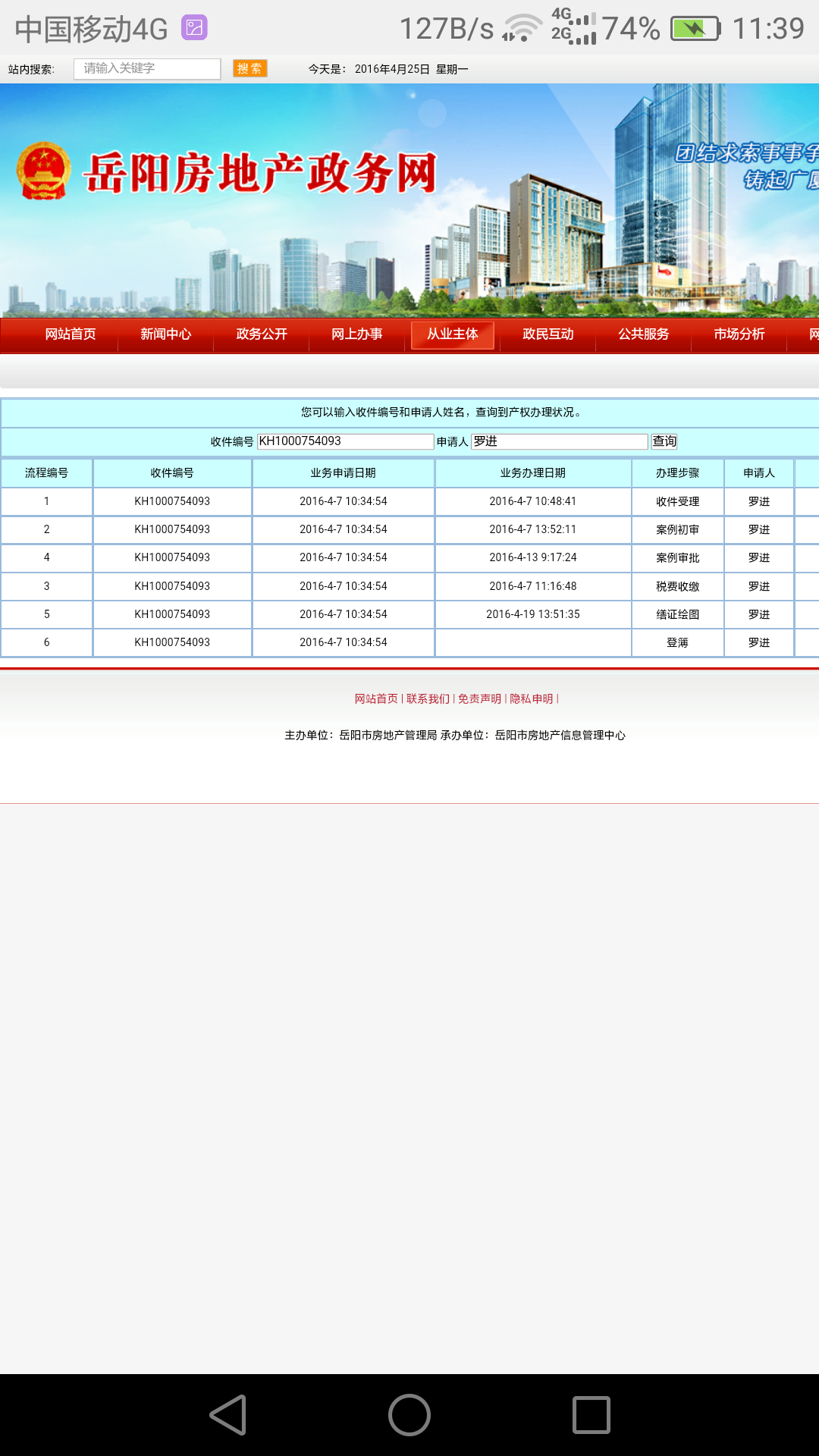Tap the Android back navigation button

click(x=228, y=1415)
